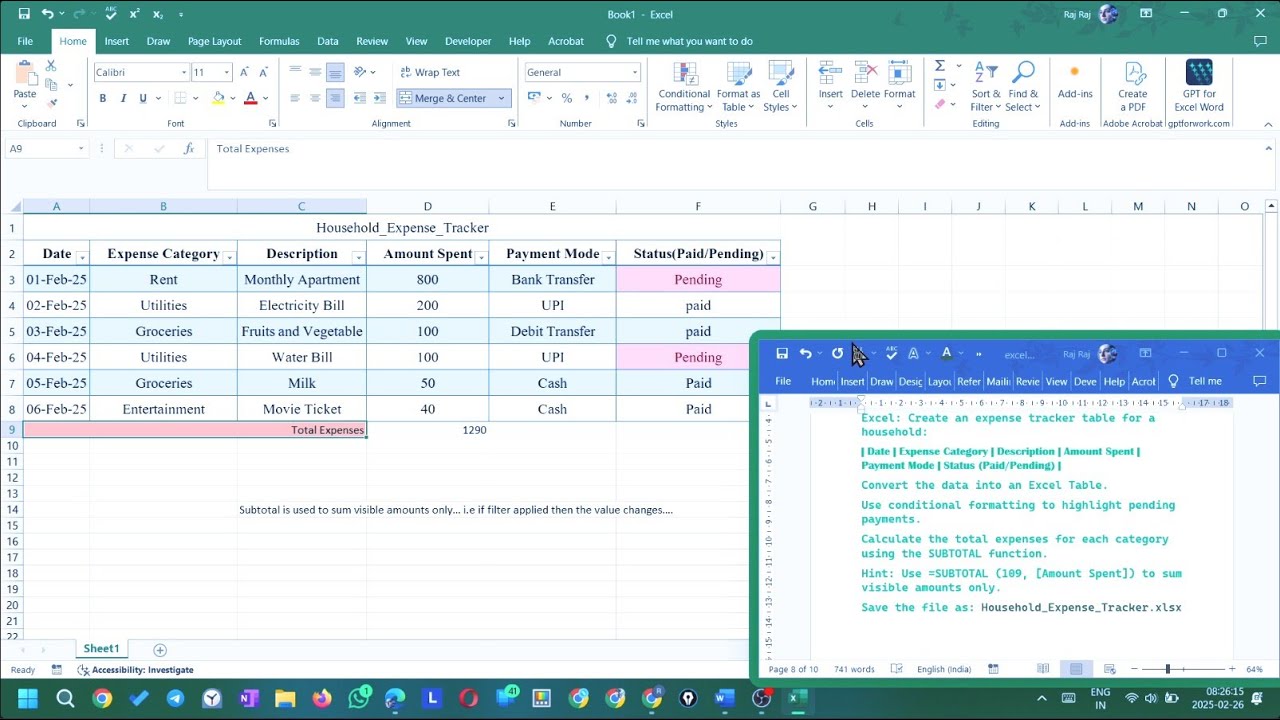The height and width of the screenshot is (720, 1280).
Task: Open the Sort & Filter tool
Action: click(986, 87)
